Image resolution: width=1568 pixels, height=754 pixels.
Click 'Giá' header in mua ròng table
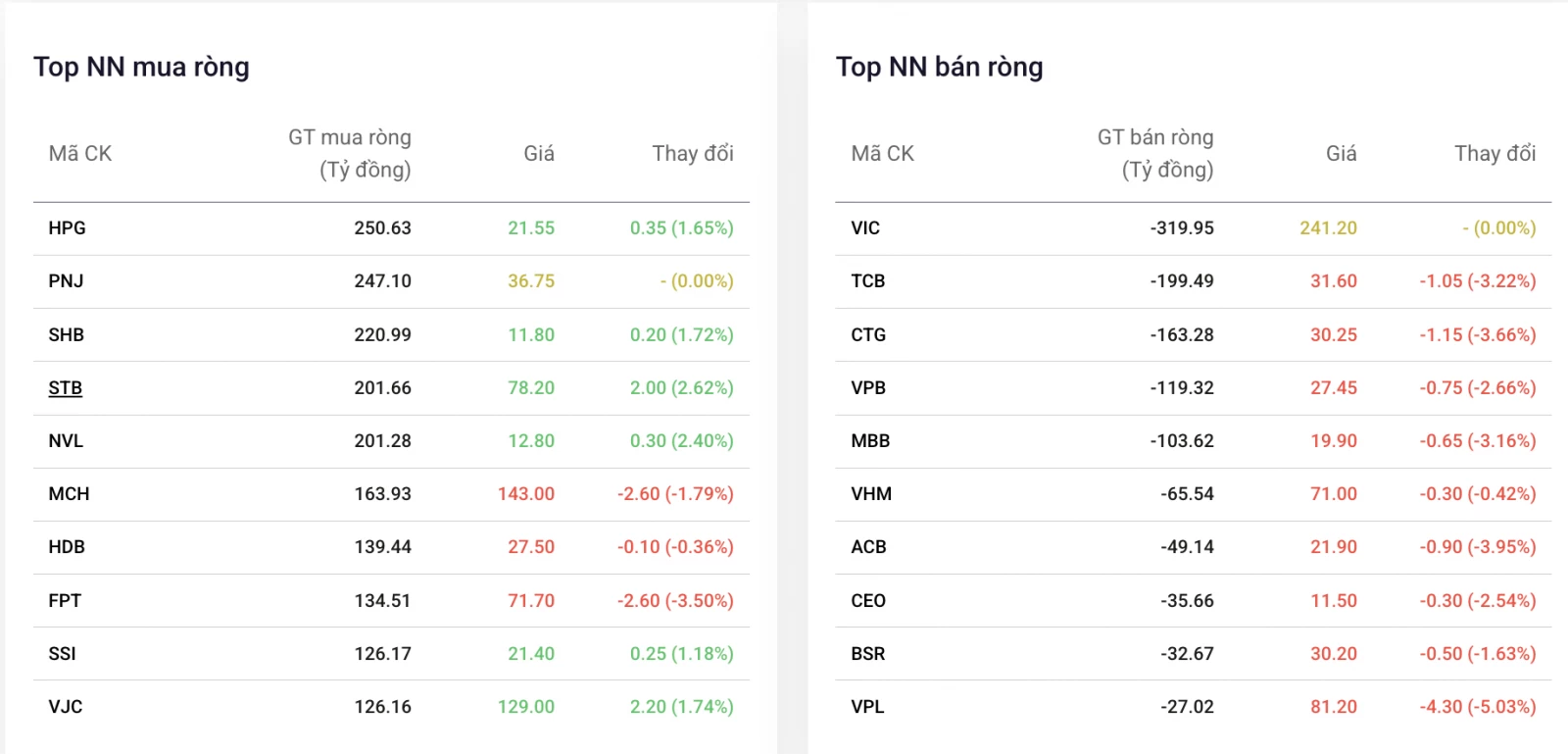[539, 154]
